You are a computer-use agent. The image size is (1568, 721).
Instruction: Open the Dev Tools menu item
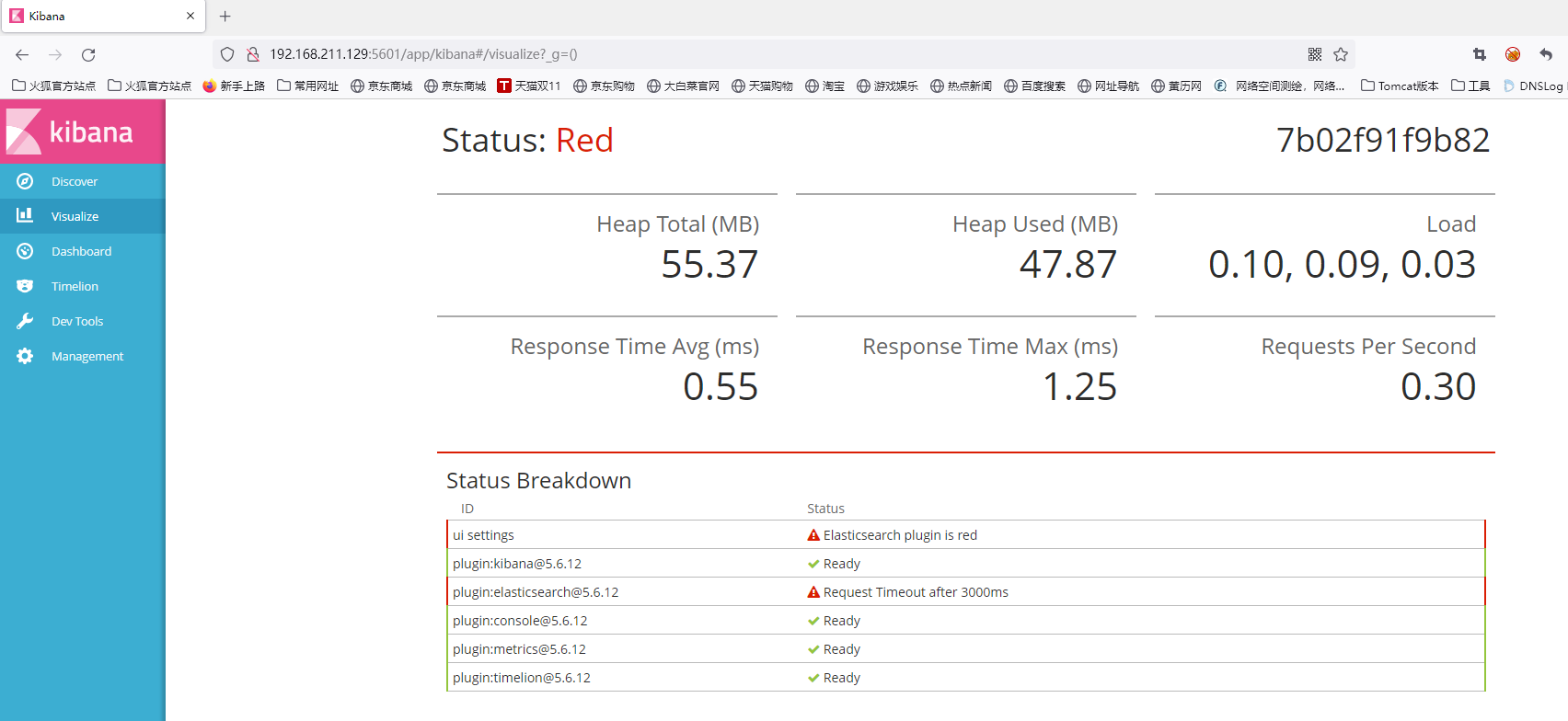83,321
